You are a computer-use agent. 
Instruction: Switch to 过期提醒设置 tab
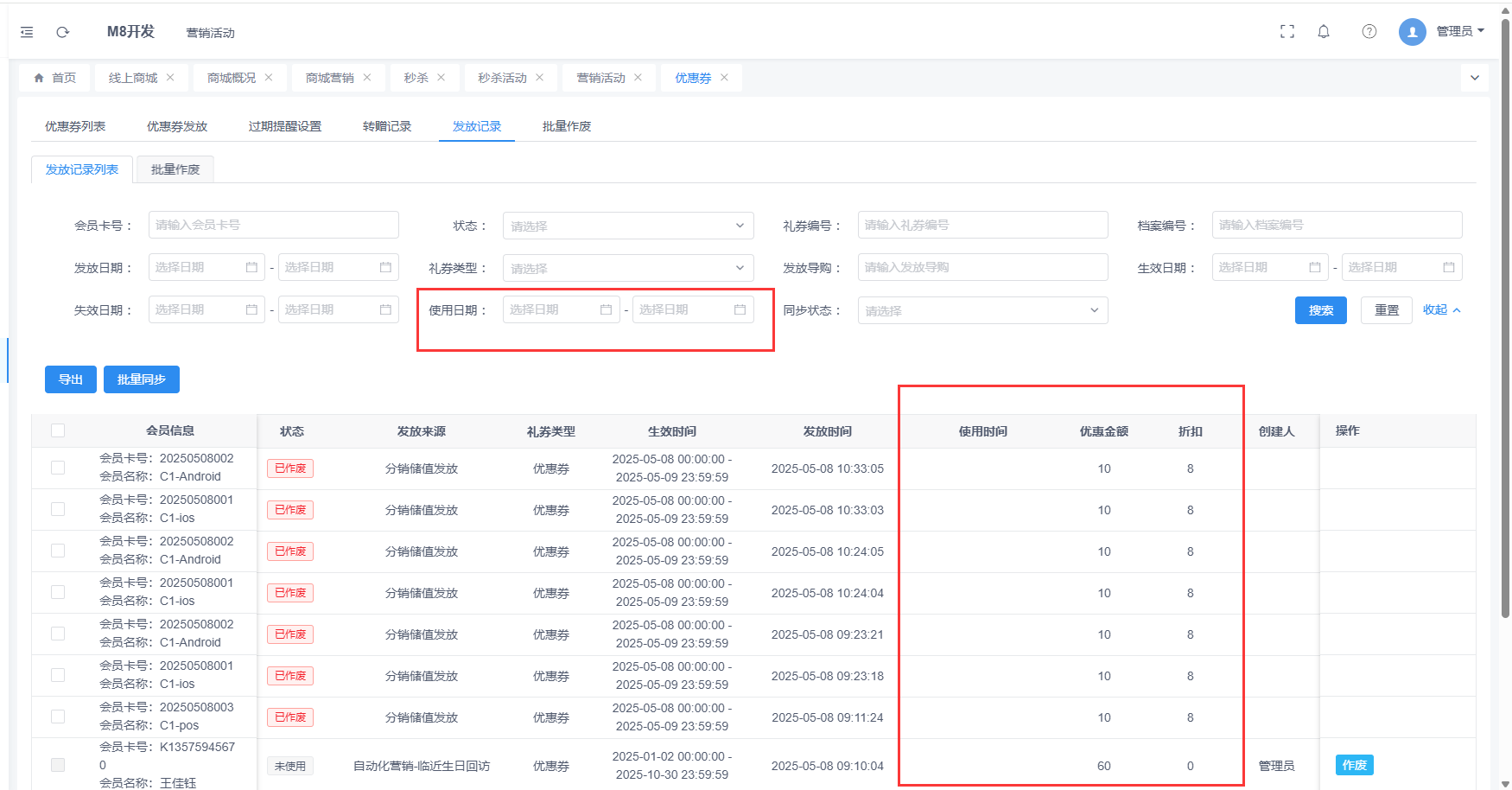(x=285, y=126)
